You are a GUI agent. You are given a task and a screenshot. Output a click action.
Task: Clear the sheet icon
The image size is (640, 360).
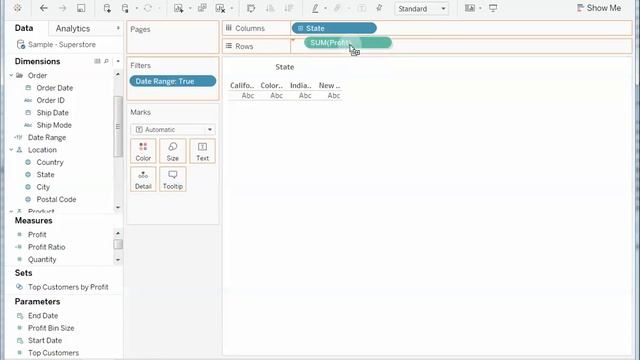pos(220,8)
